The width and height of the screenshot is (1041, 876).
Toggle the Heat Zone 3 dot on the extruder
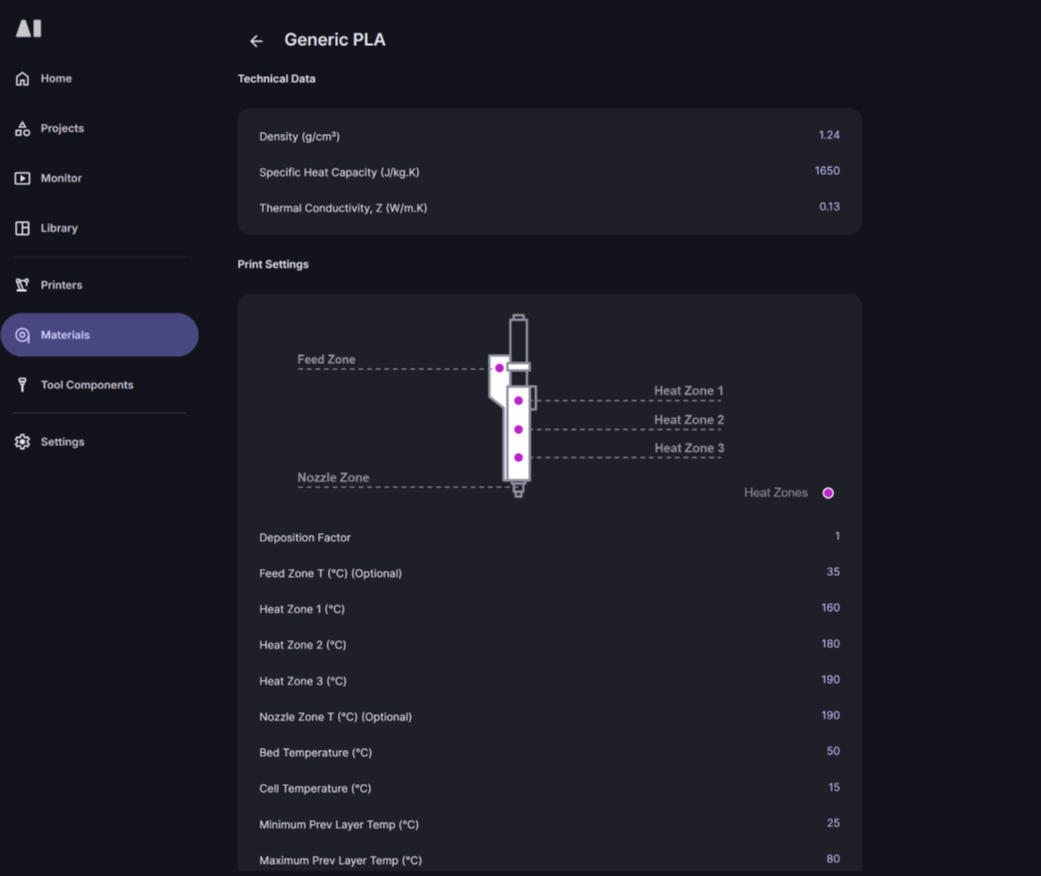pyautogui.click(x=518, y=456)
